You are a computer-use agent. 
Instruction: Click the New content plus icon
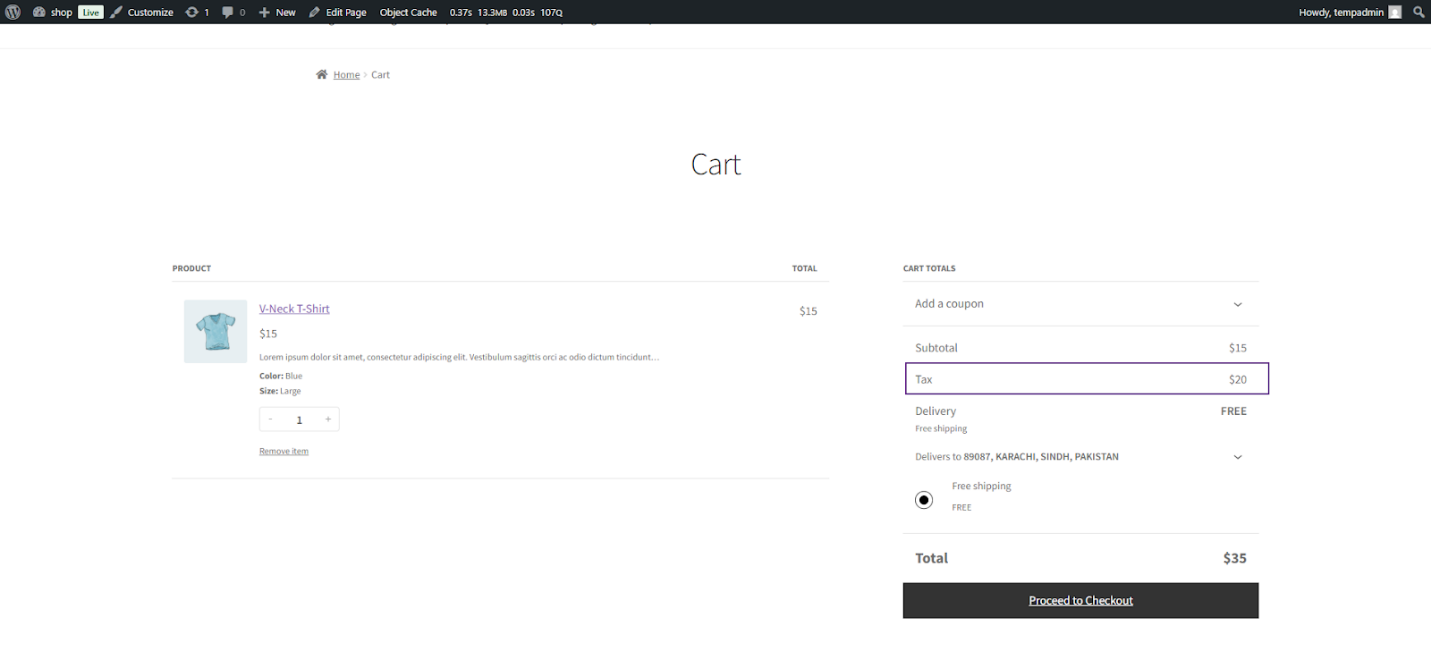pos(264,12)
